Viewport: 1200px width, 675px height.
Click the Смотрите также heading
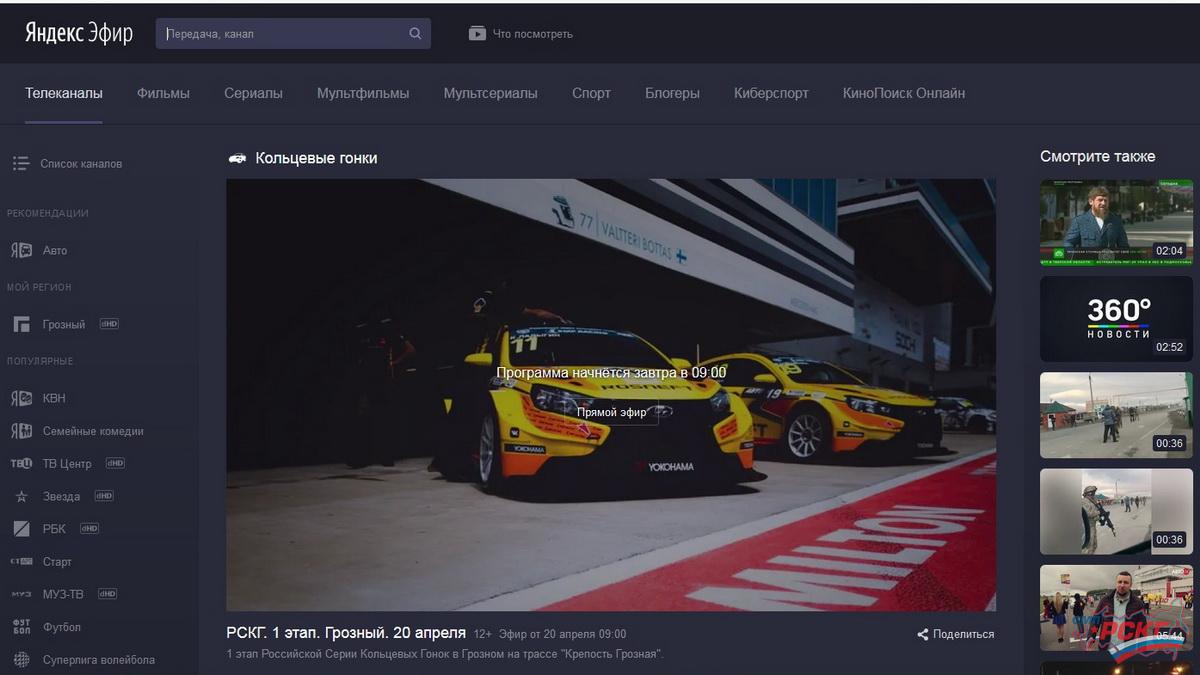click(1097, 156)
